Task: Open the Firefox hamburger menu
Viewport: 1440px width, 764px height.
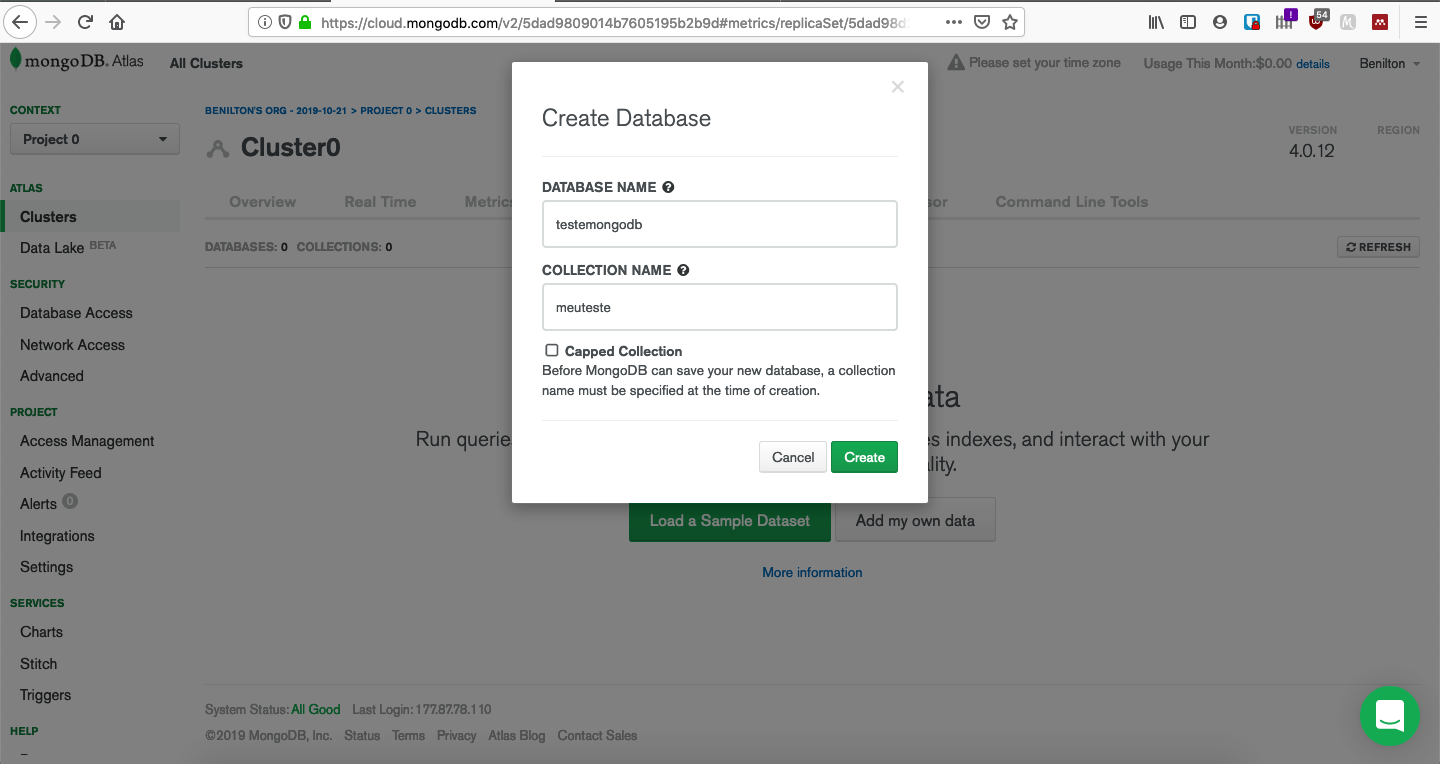Action: point(1420,21)
